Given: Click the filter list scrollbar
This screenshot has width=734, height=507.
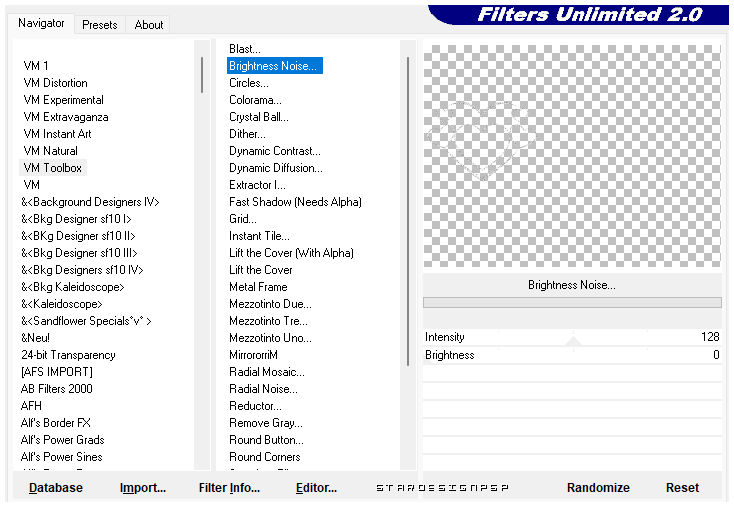Looking at the screenshot, I should point(408,211).
